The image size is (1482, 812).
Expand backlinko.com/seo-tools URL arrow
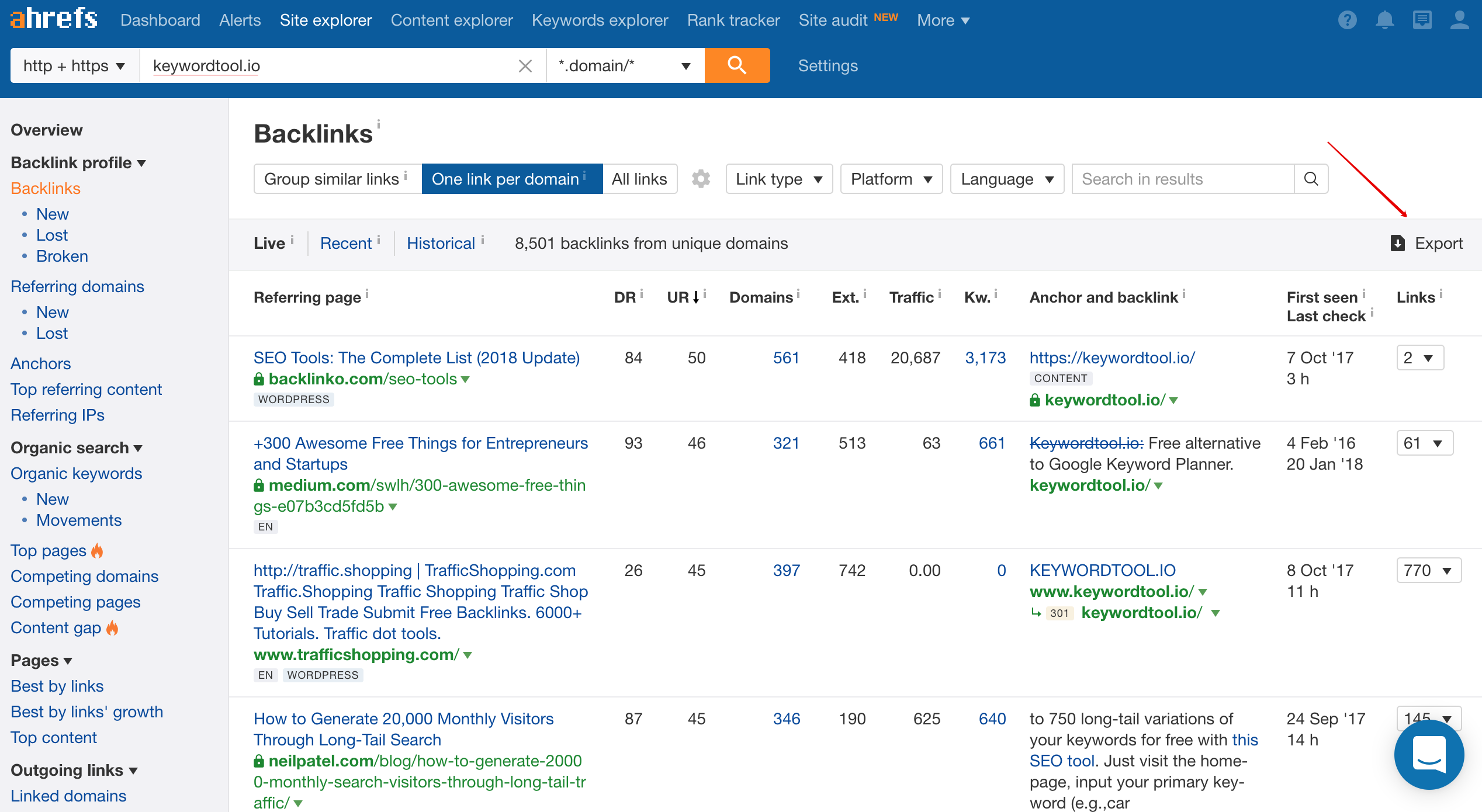click(465, 379)
